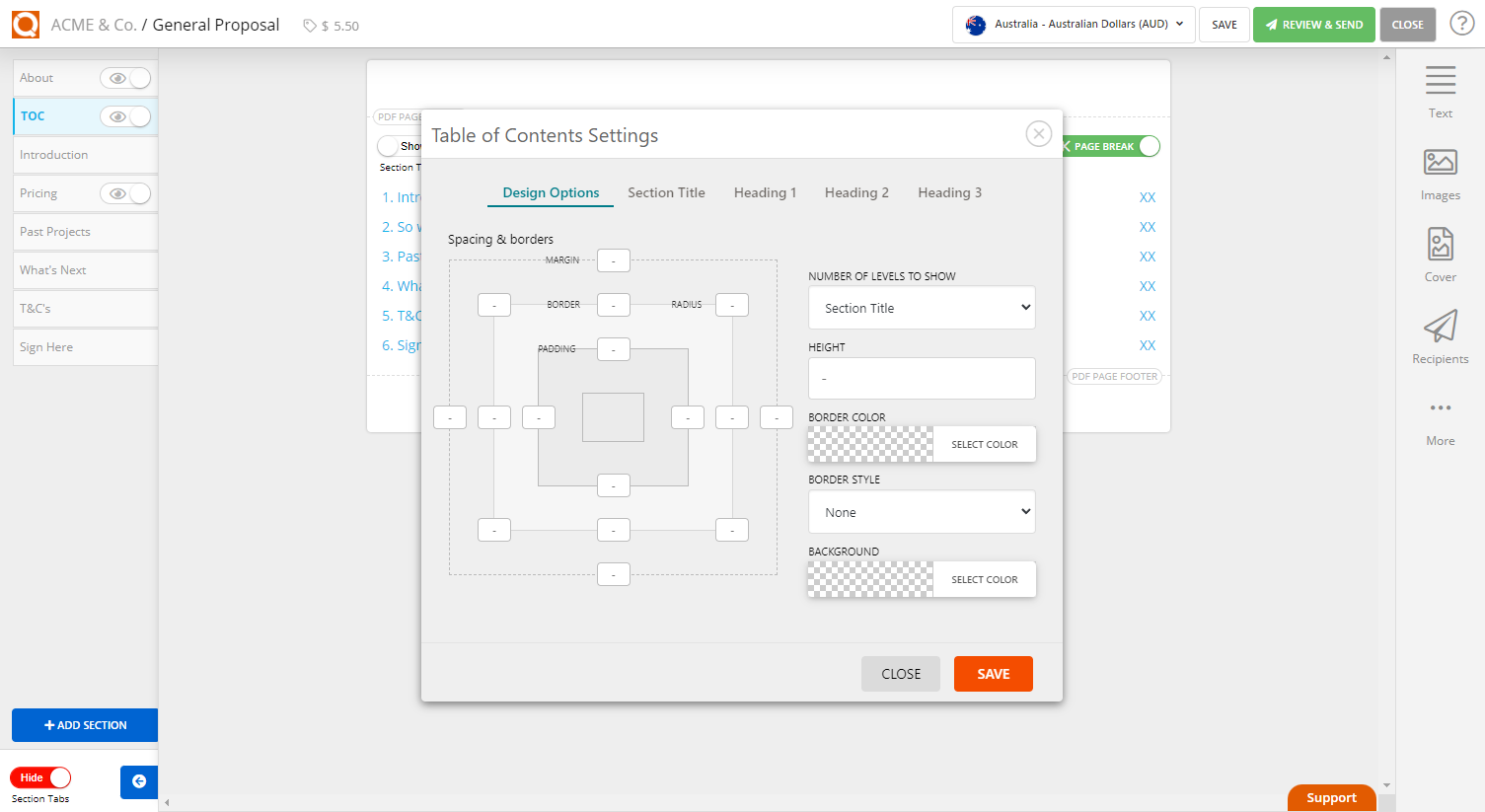Hide the Pricing section with its eye toggle

click(x=125, y=192)
